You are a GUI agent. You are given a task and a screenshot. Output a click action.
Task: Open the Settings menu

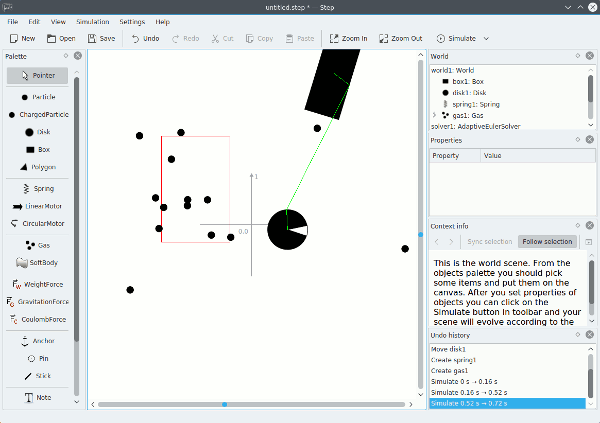(x=132, y=21)
